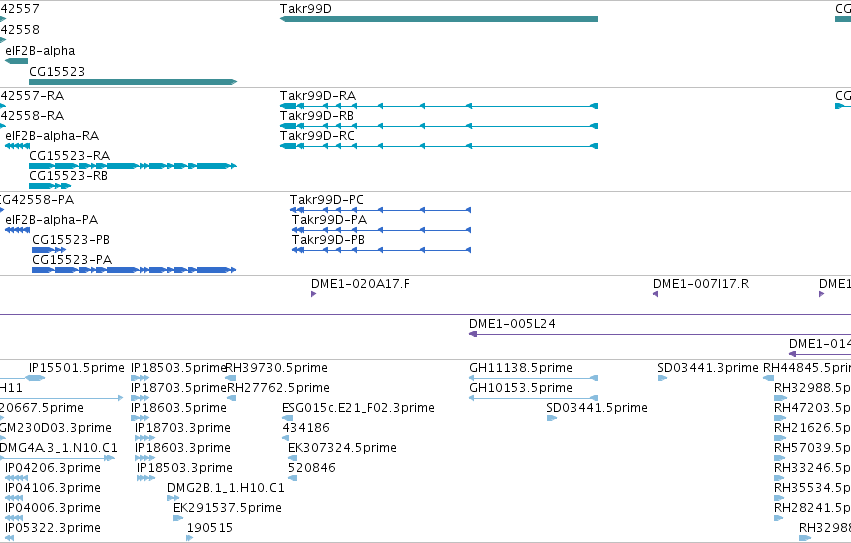Select the IP18703.3prime EST glyph
This screenshot has height=543, width=851.
pos(144,438)
